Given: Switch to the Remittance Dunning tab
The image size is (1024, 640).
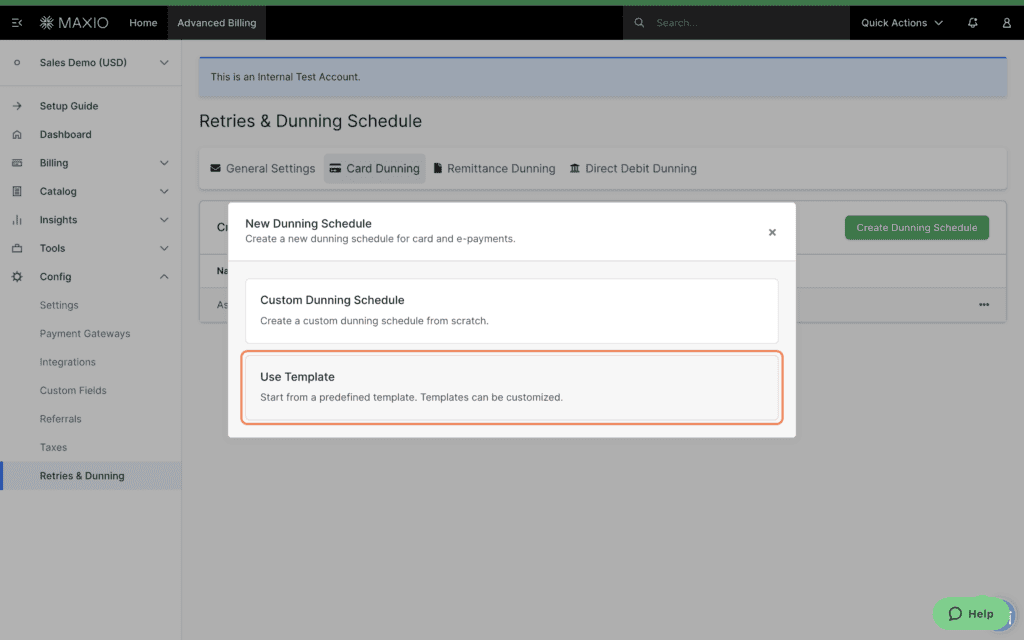Looking at the screenshot, I should tap(494, 168).
